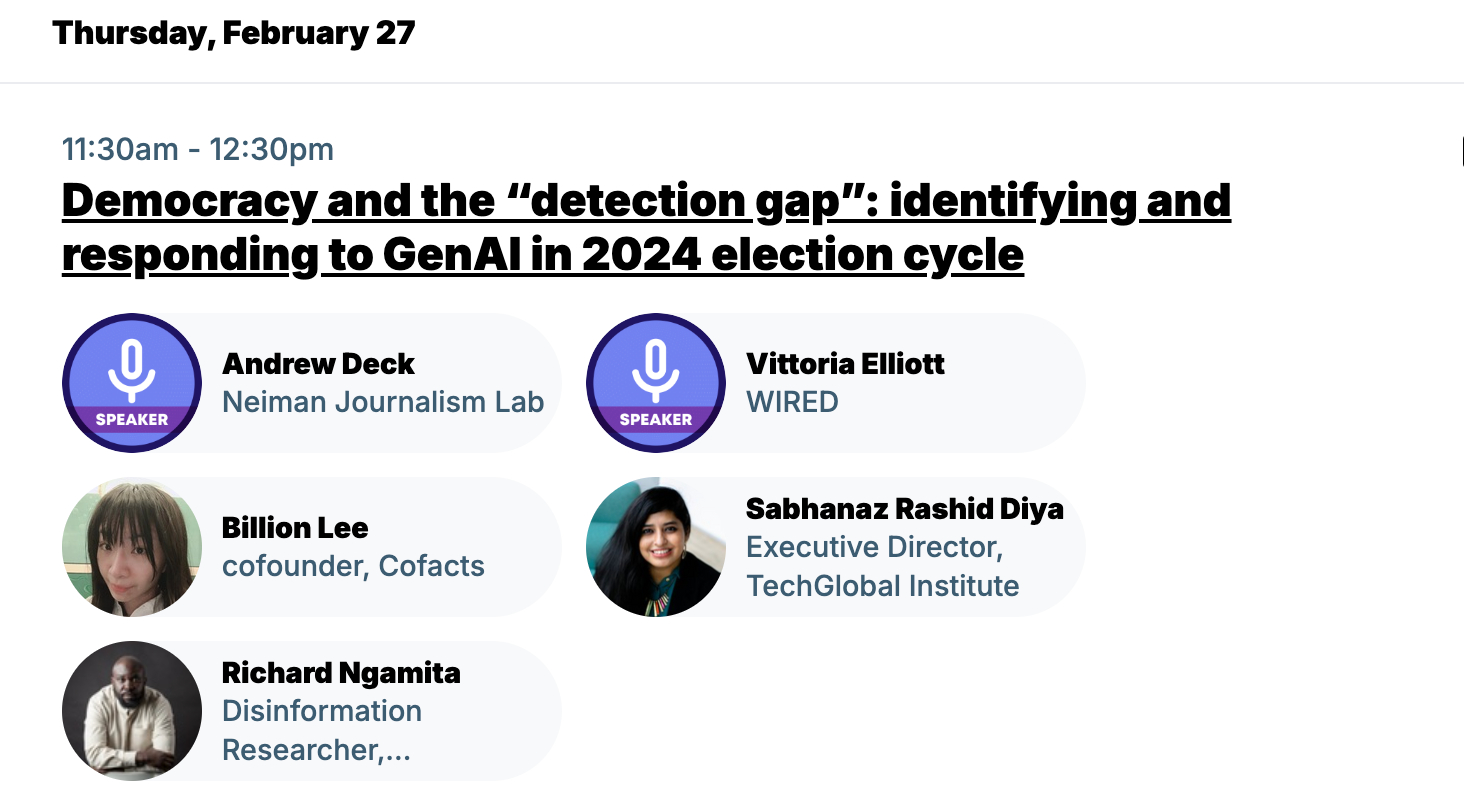Open Billion Lee's profile photo
1464x806 pixels.
132,546
